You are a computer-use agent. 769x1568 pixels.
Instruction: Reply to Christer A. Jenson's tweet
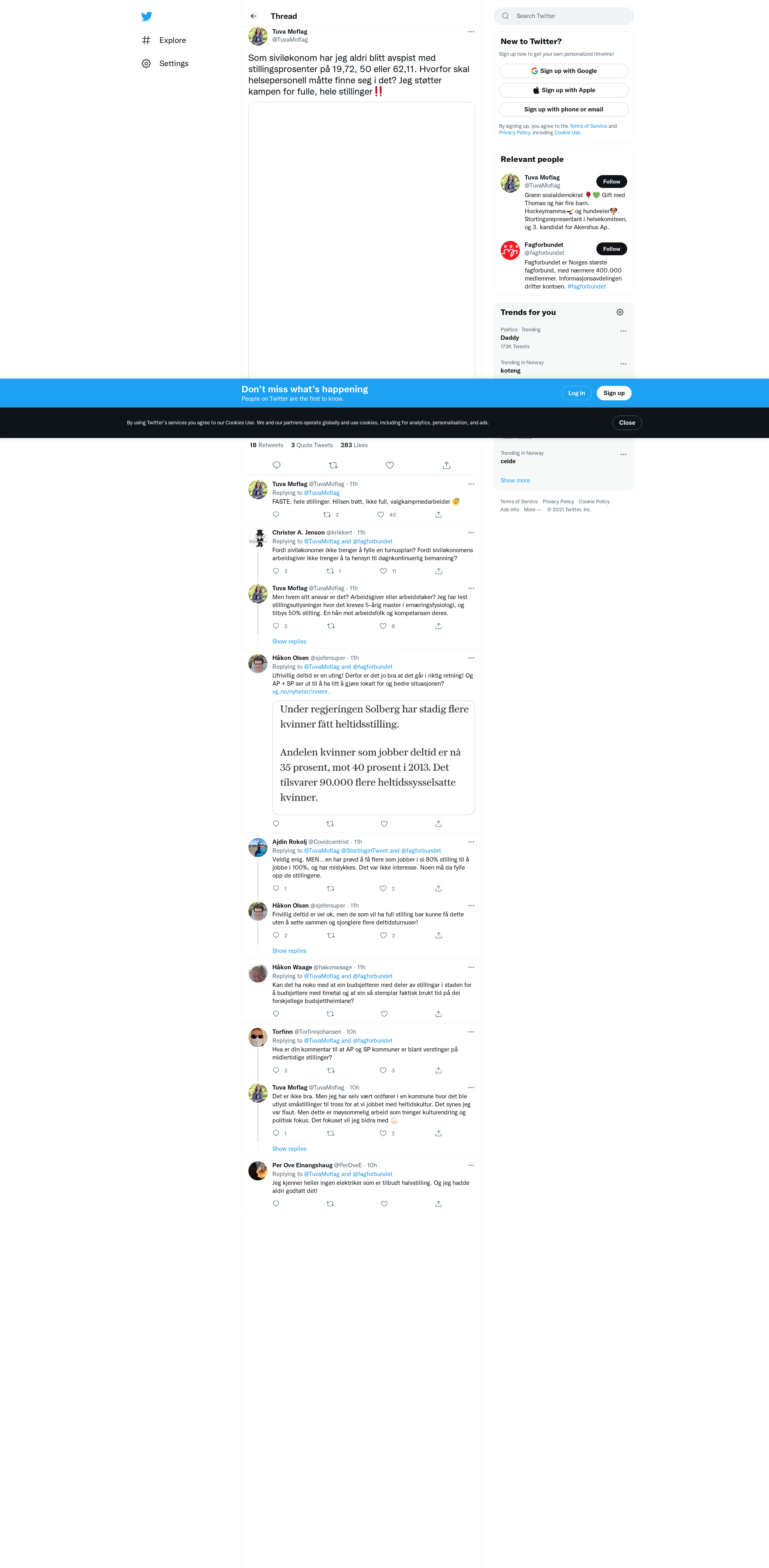276,571
